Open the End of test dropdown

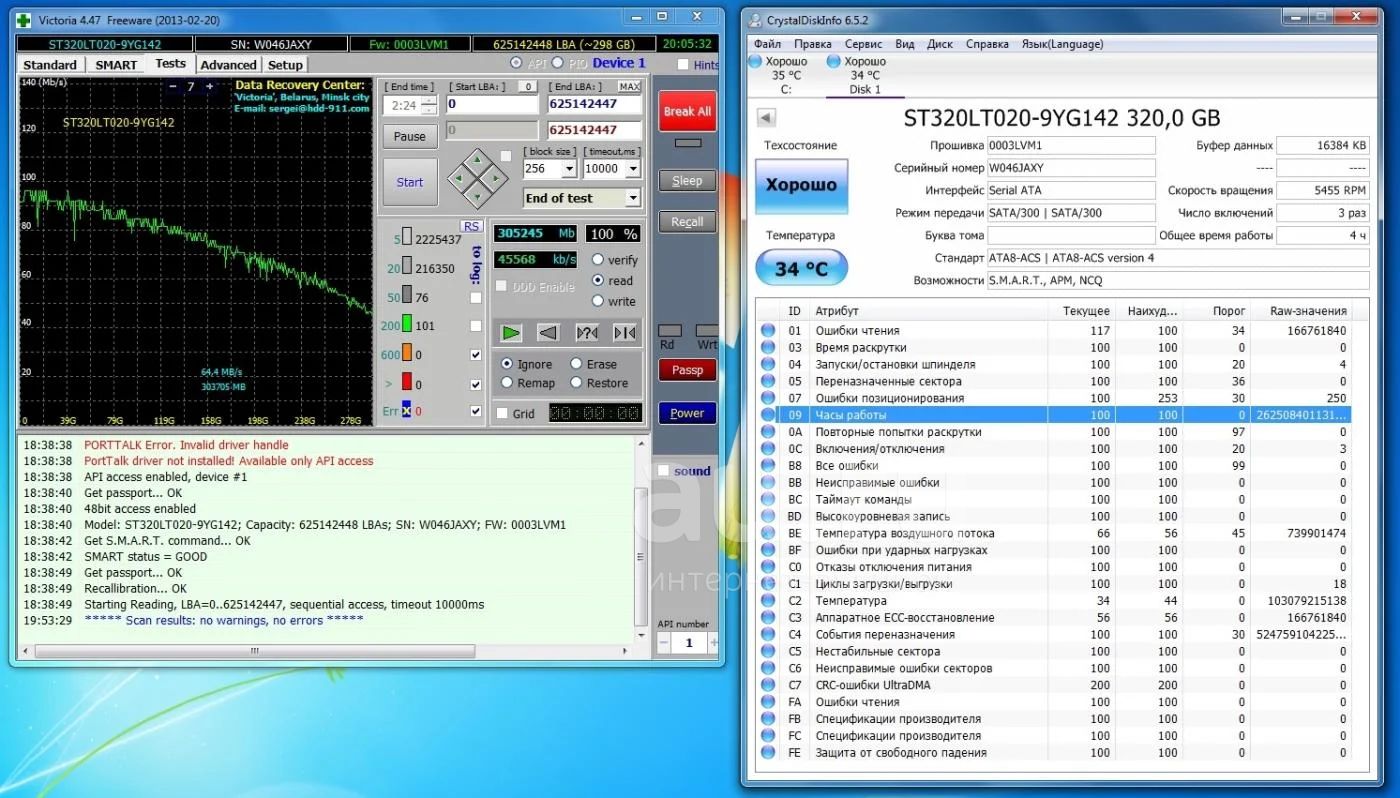[632, 198]
